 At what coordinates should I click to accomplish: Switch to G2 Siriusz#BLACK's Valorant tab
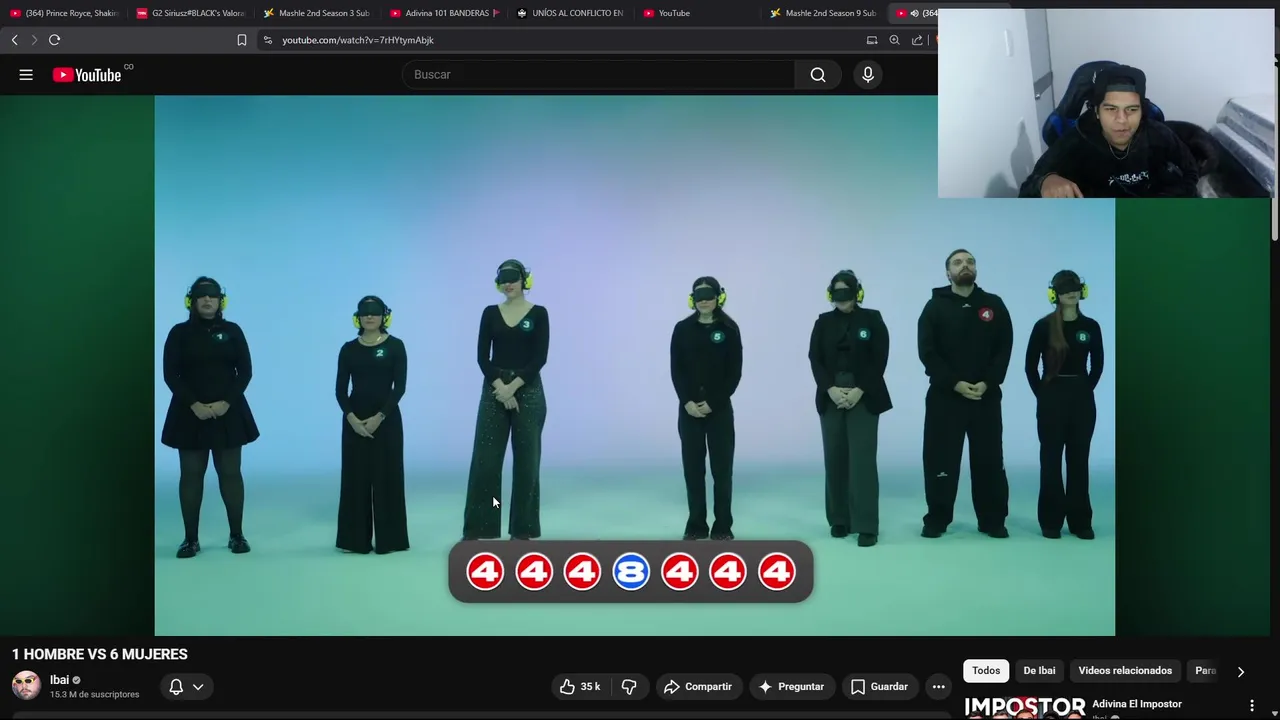coord(190,13)
